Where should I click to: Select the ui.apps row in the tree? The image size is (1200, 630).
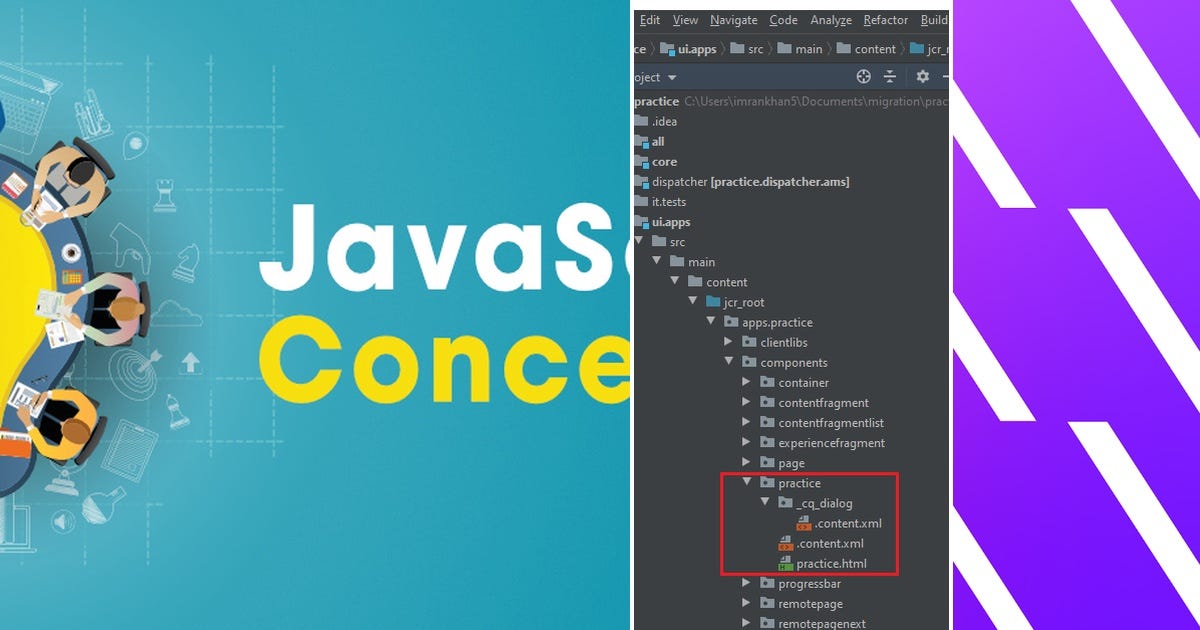tap(791, 222)
